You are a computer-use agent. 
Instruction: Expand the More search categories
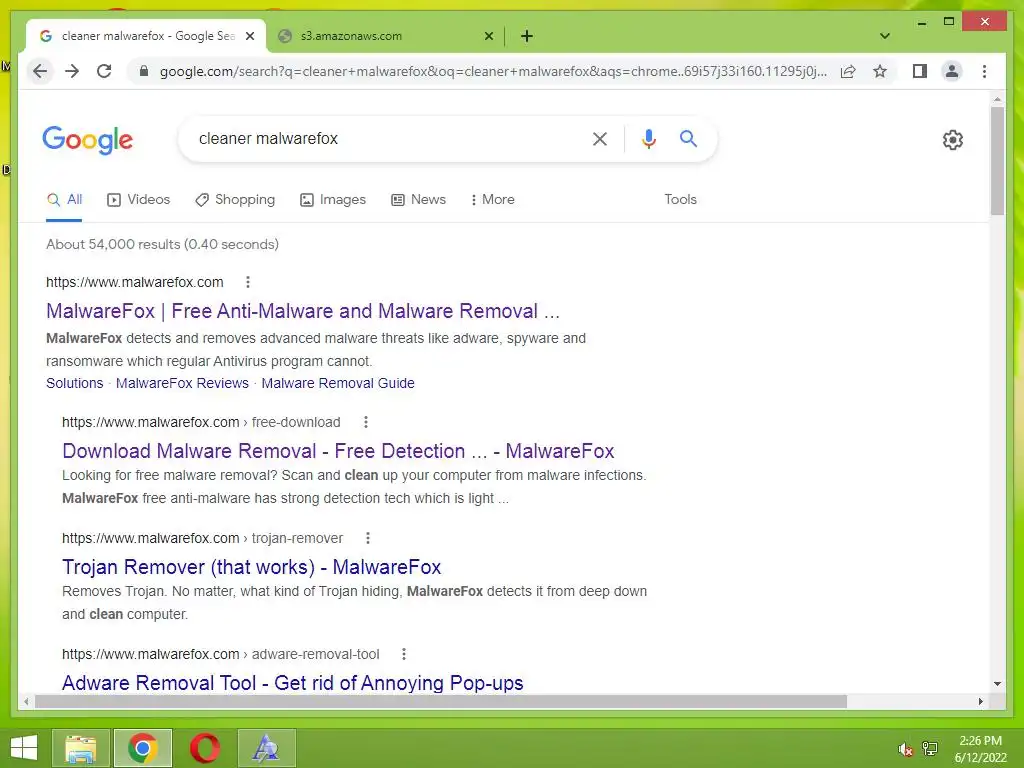tap(492, 200)
